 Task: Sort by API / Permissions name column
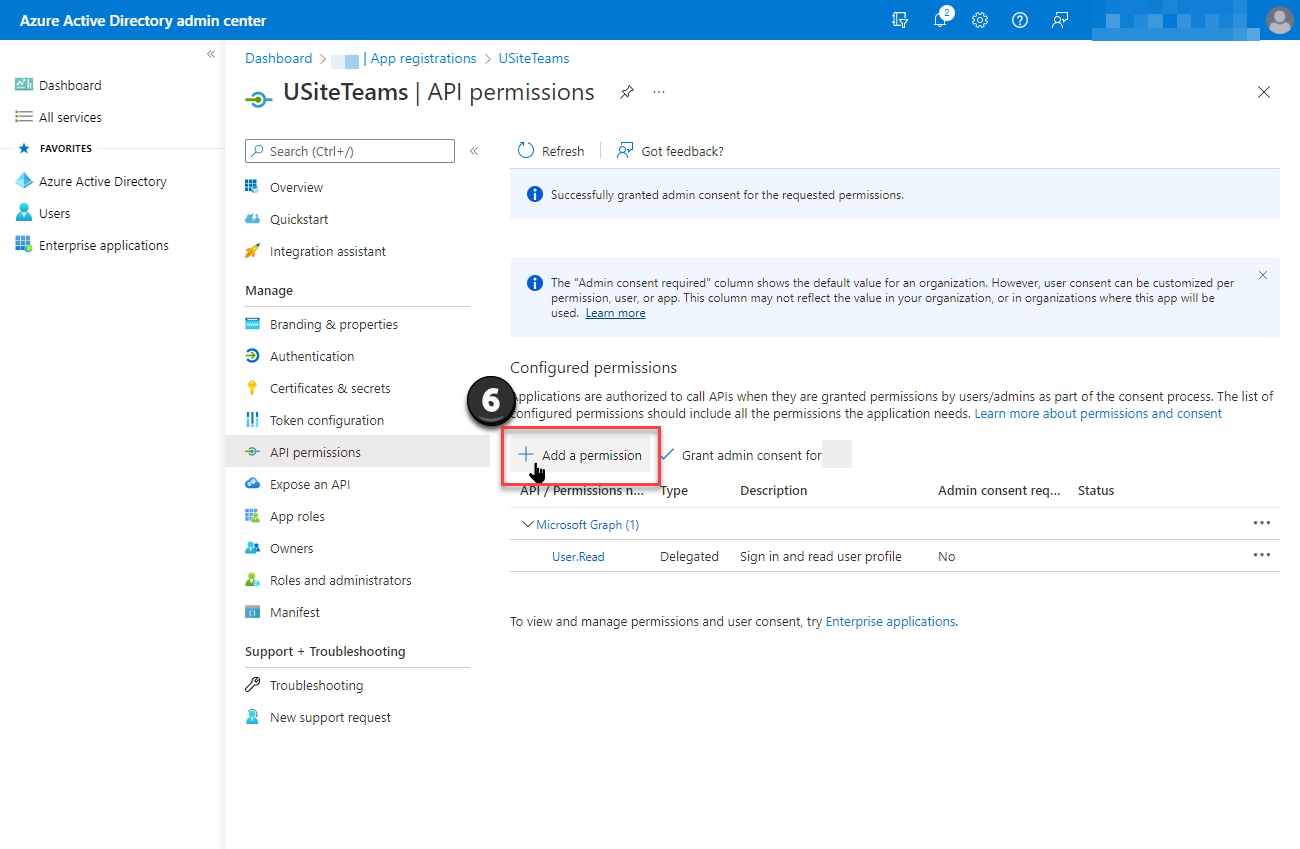[582, 490]
